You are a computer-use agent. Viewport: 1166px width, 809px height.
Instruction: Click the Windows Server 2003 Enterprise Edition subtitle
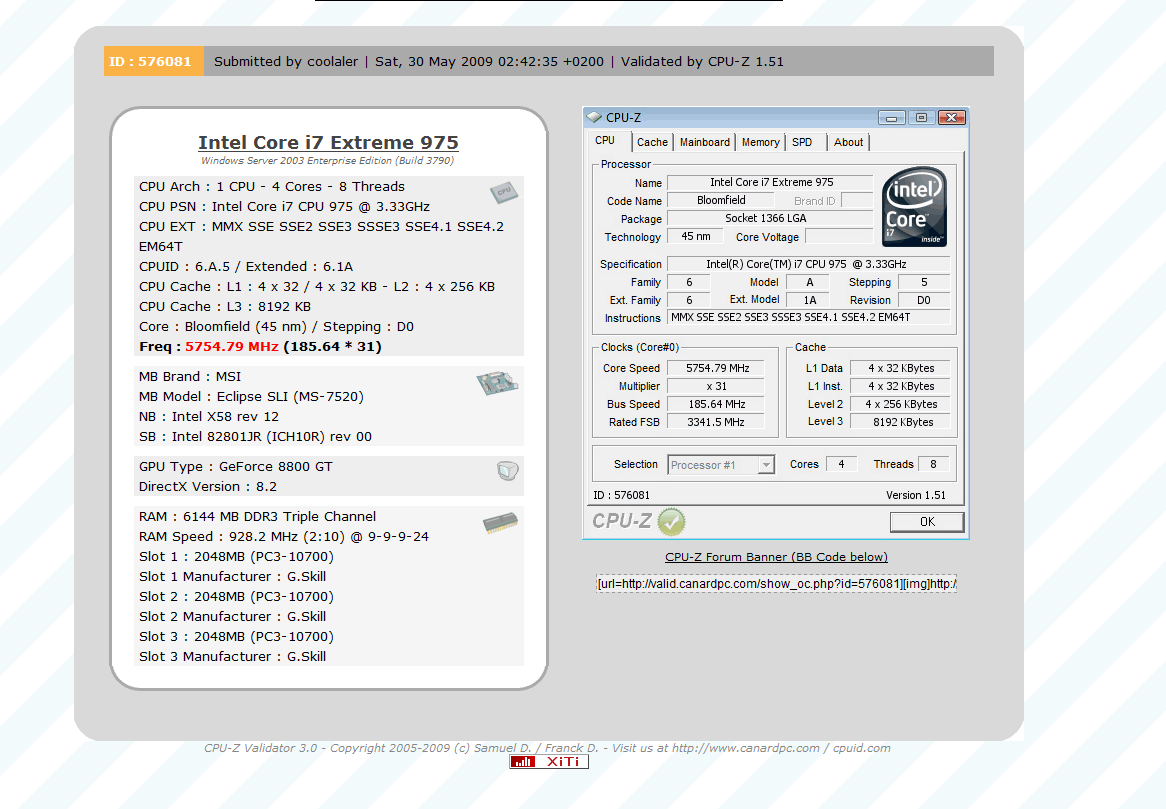tap(327, 161)
